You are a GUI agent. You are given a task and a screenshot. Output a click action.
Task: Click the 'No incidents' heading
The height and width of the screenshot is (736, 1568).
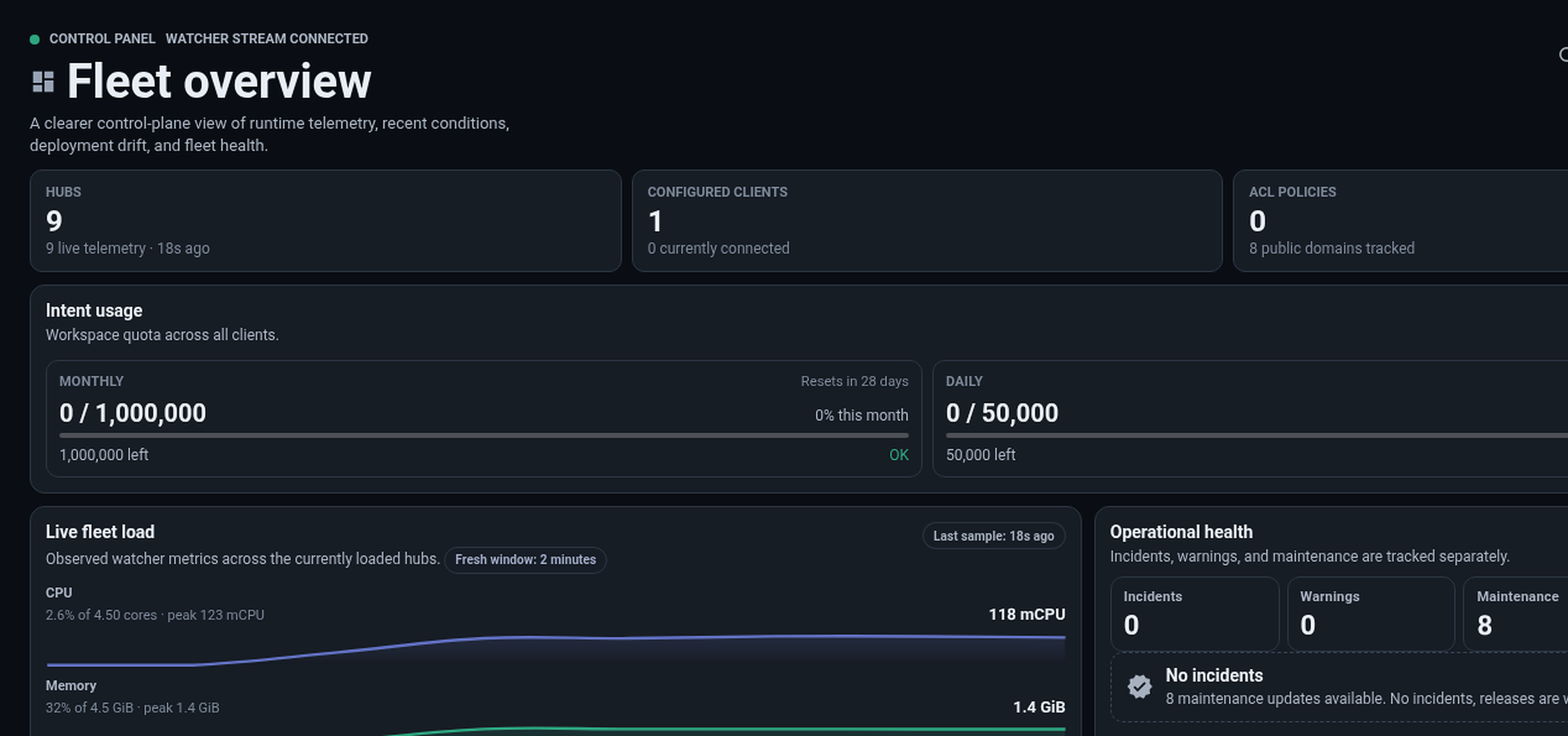(1214, 675)
